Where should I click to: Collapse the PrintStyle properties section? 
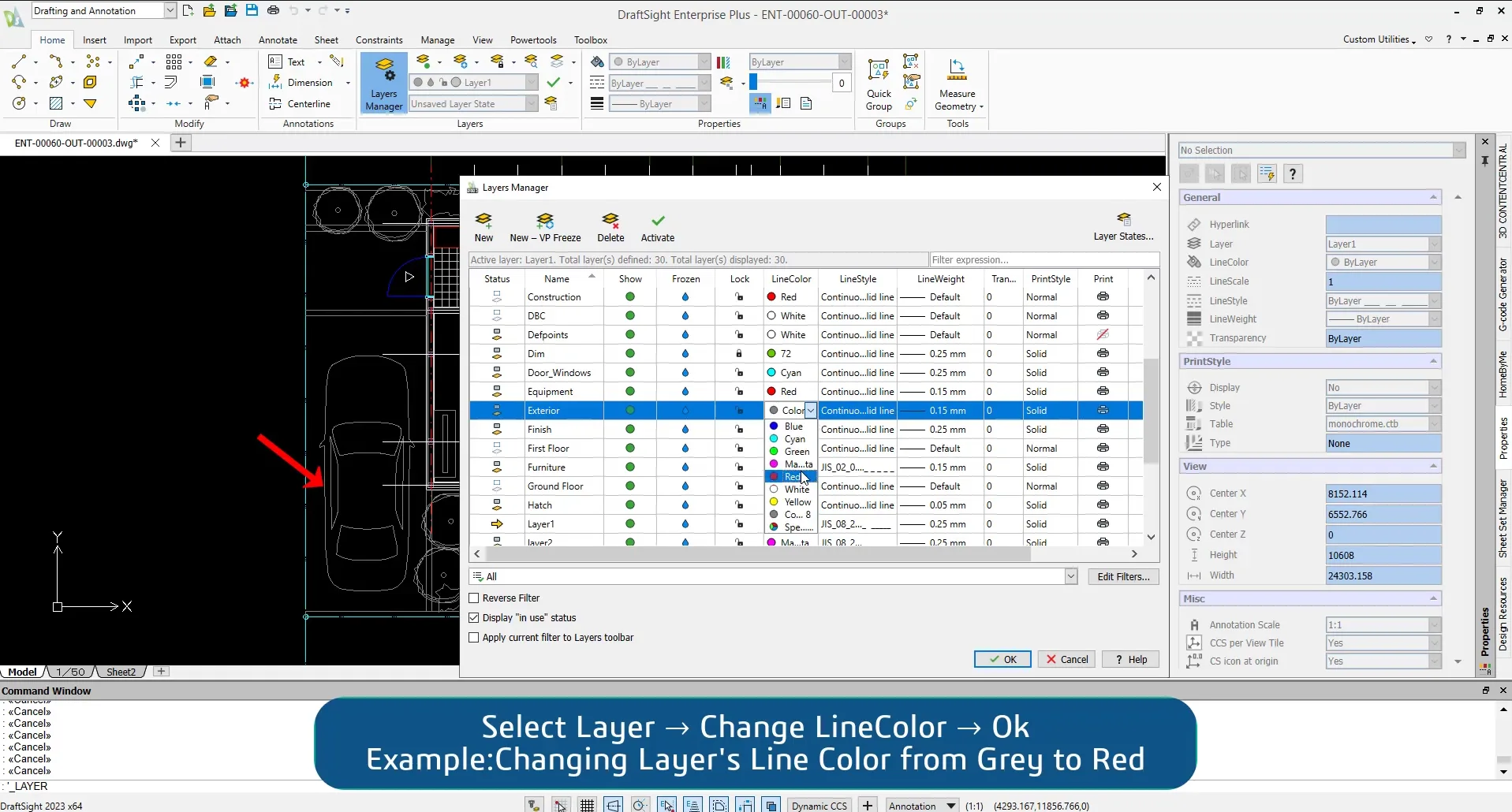coord(1432,361)
